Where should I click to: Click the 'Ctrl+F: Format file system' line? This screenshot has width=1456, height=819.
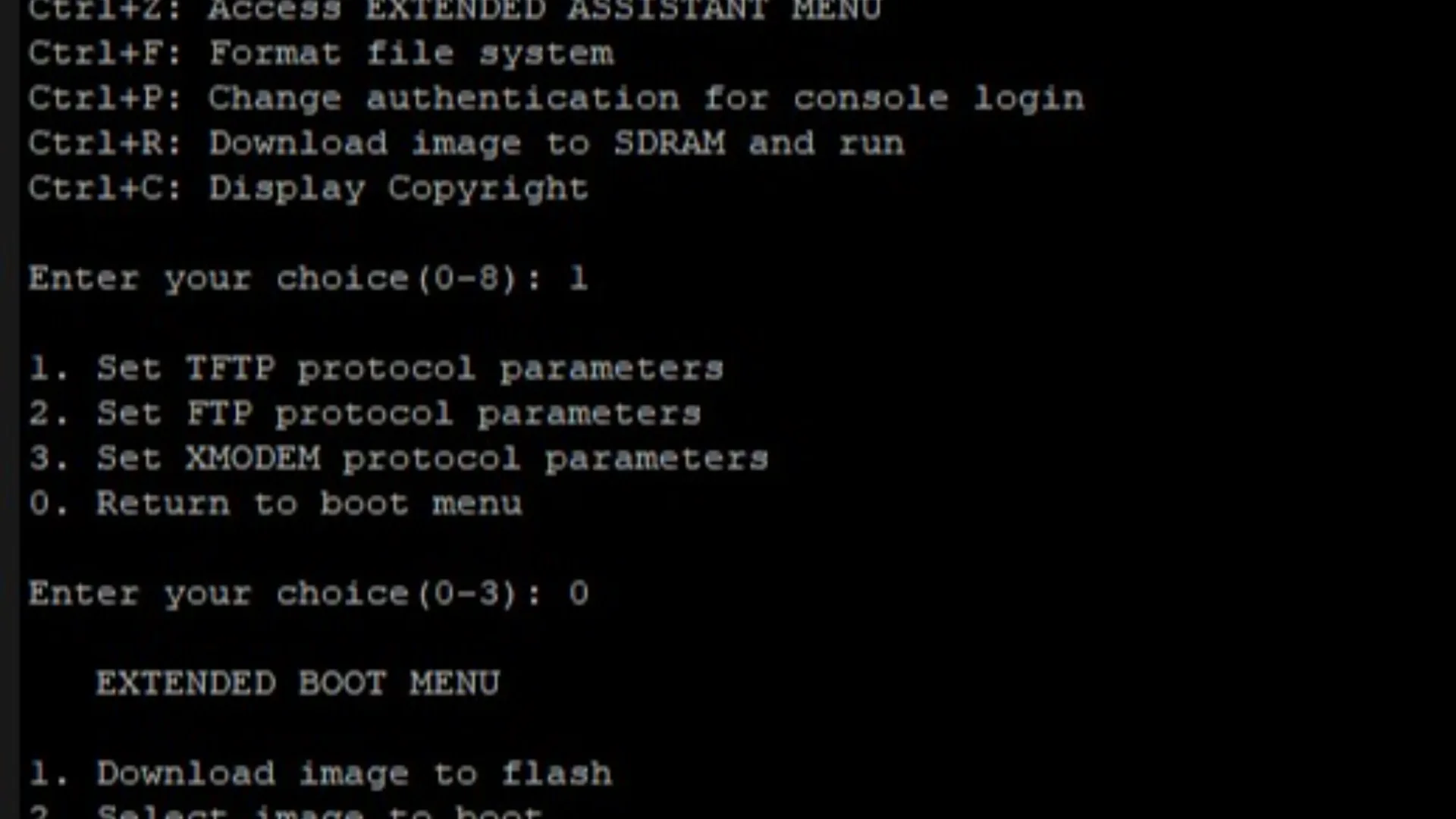click(321, 54)
